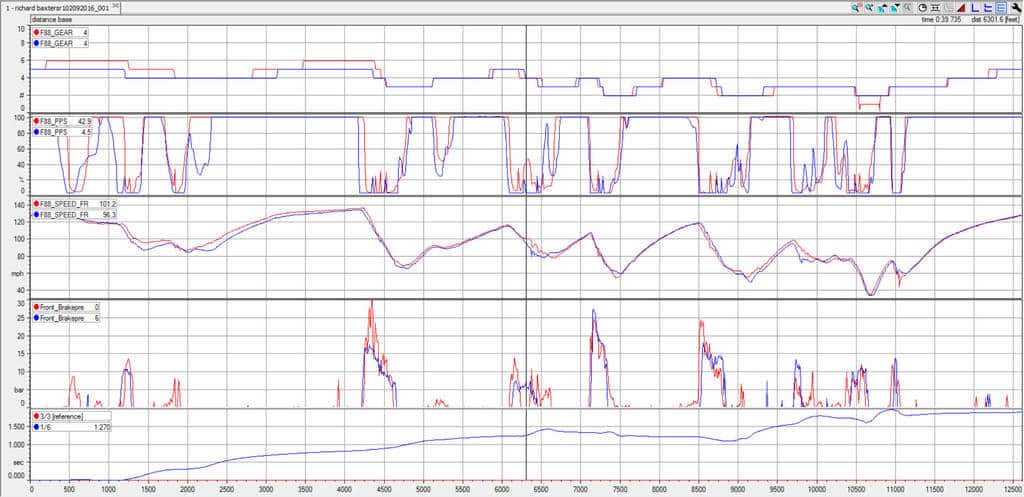The height and width of the screenshot is (497, 1024).
Task: Click the cyan icon with the up arrow
Action: coord(883,8)
